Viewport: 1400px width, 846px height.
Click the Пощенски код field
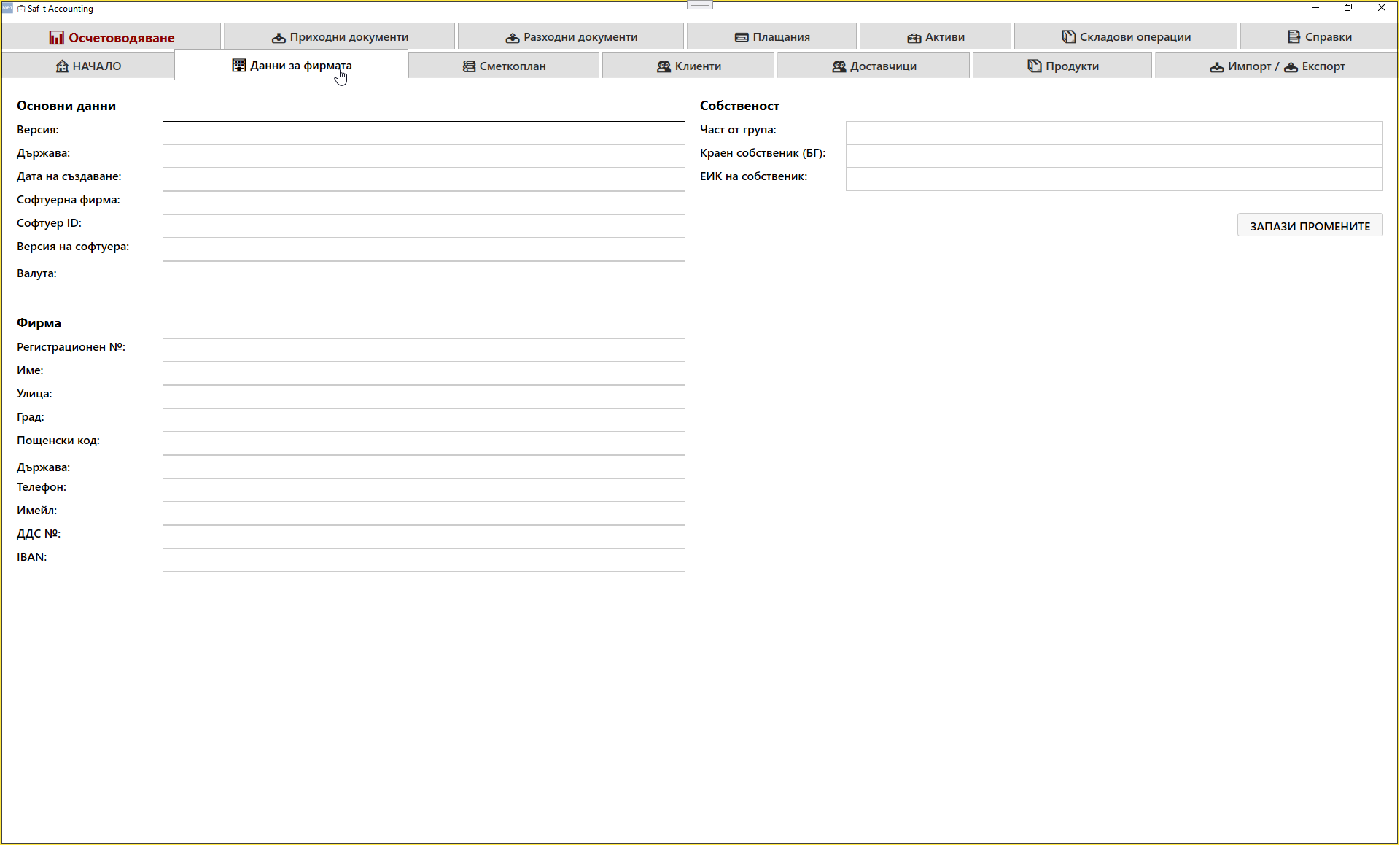pos(424,443)
